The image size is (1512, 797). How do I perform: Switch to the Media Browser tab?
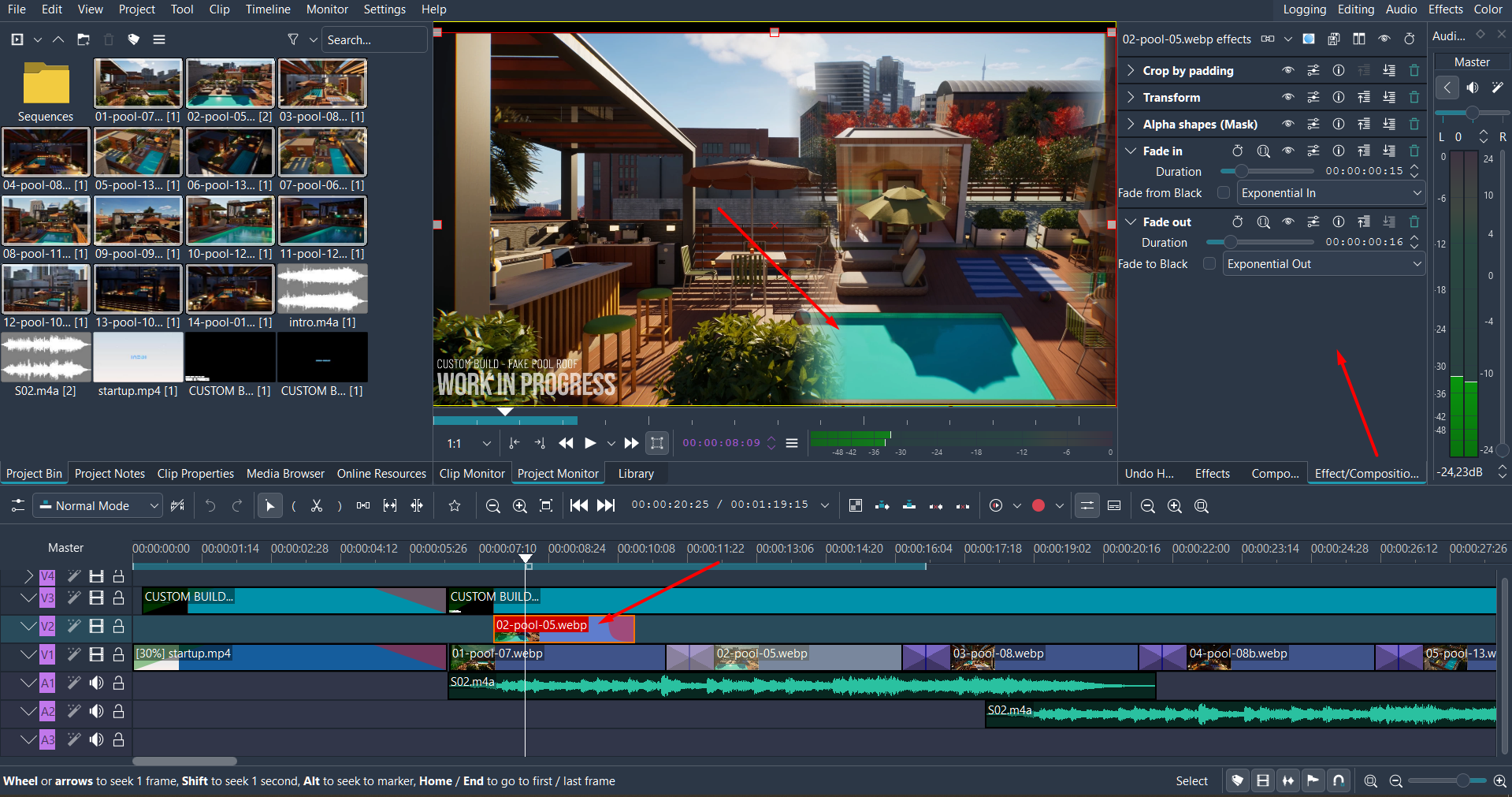(x=285, y=473)
